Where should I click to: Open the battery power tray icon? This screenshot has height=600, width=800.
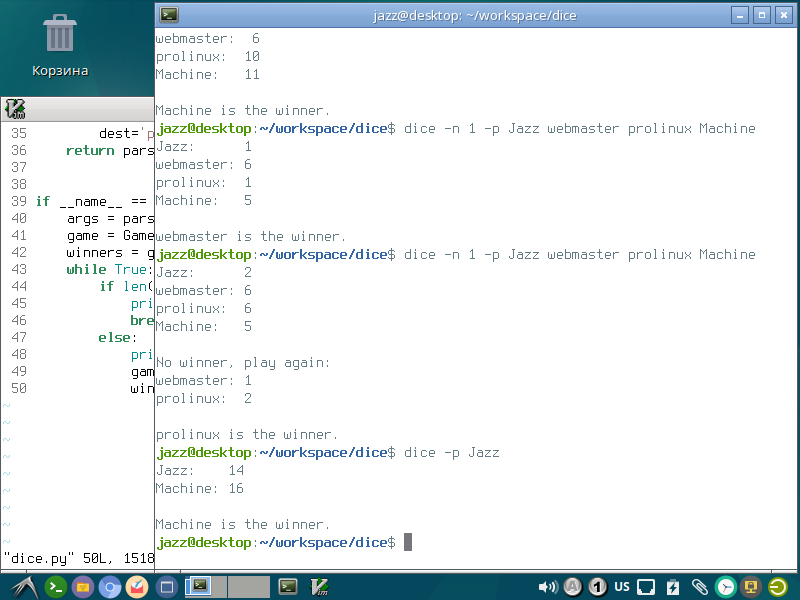[673, 587]
